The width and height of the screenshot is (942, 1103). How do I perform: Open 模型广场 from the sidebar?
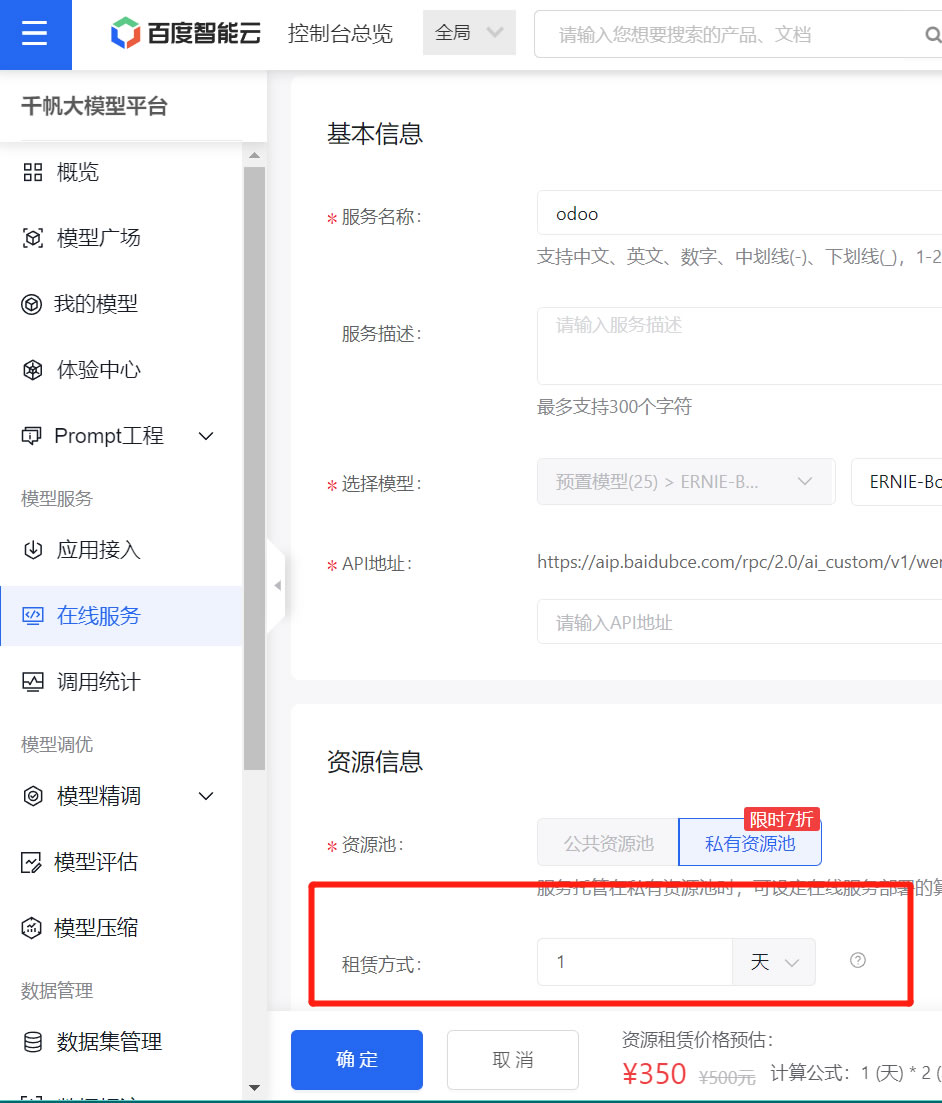click(98, 238)
